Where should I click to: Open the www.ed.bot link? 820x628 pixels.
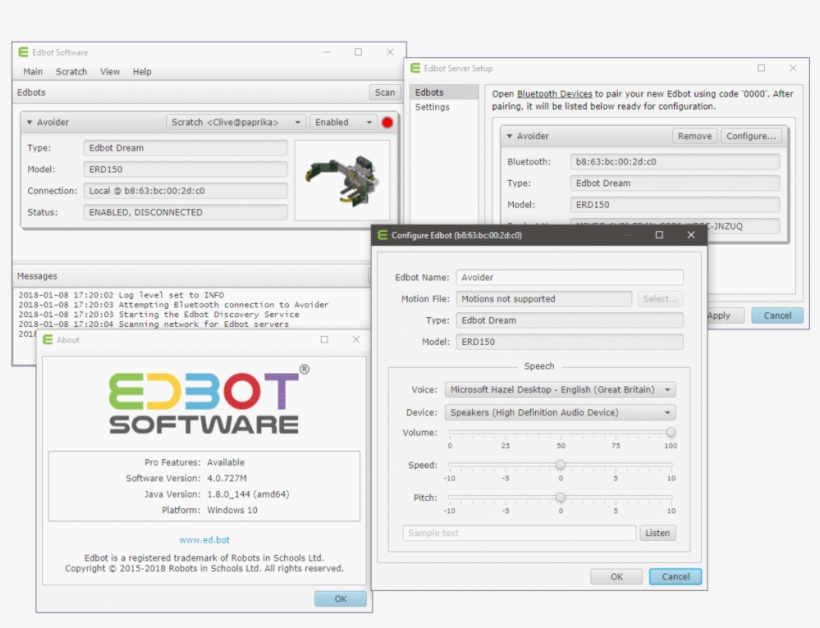[204, 540]
